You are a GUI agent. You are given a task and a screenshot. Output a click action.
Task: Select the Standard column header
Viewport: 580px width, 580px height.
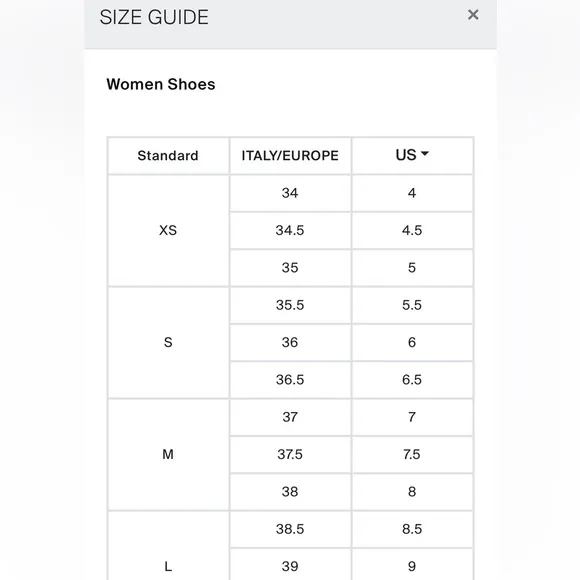(x=168, y=156)
